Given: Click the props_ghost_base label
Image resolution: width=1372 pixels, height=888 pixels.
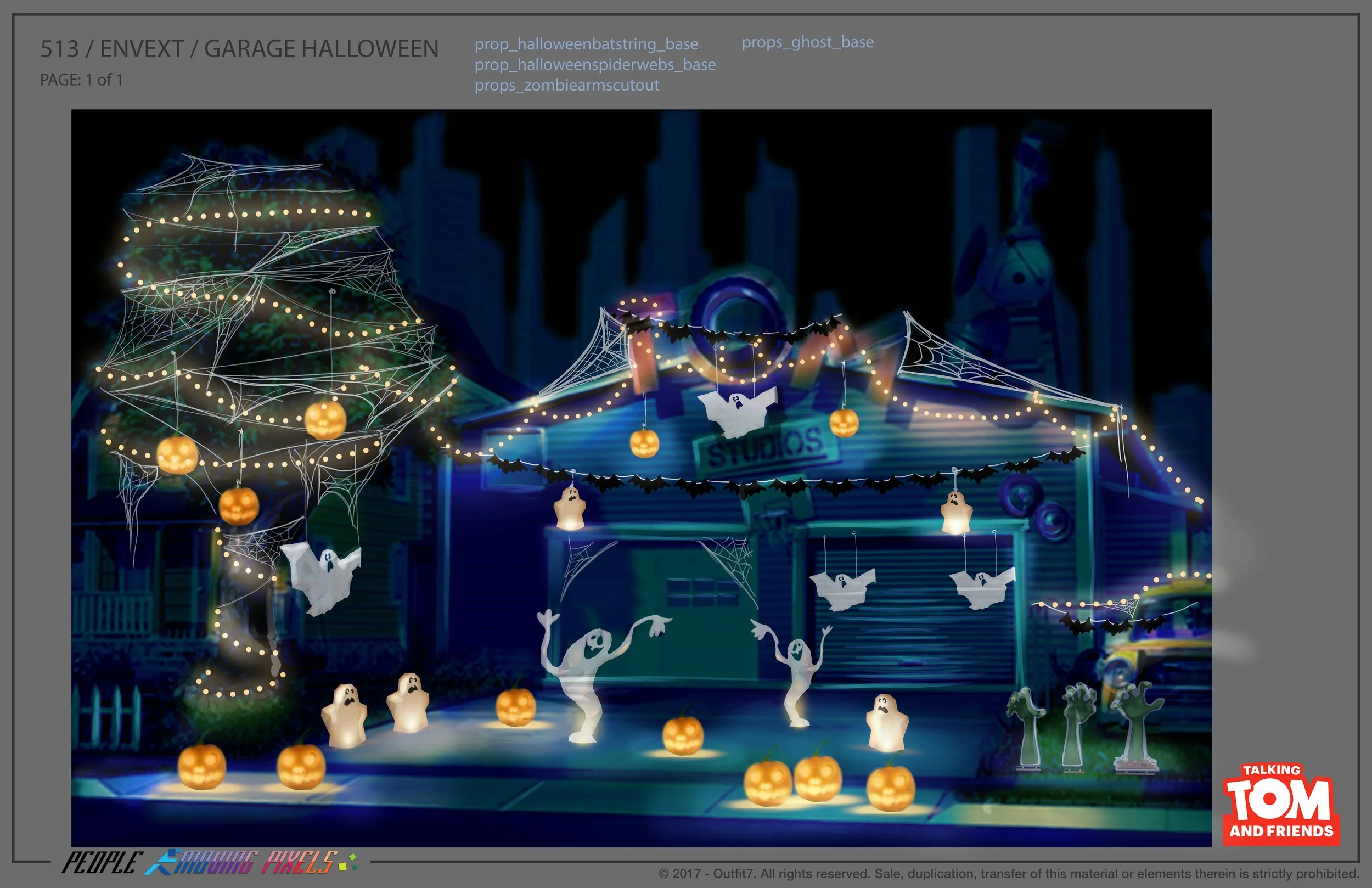Looking at the screenshot, I should click(x=808, y=42).
